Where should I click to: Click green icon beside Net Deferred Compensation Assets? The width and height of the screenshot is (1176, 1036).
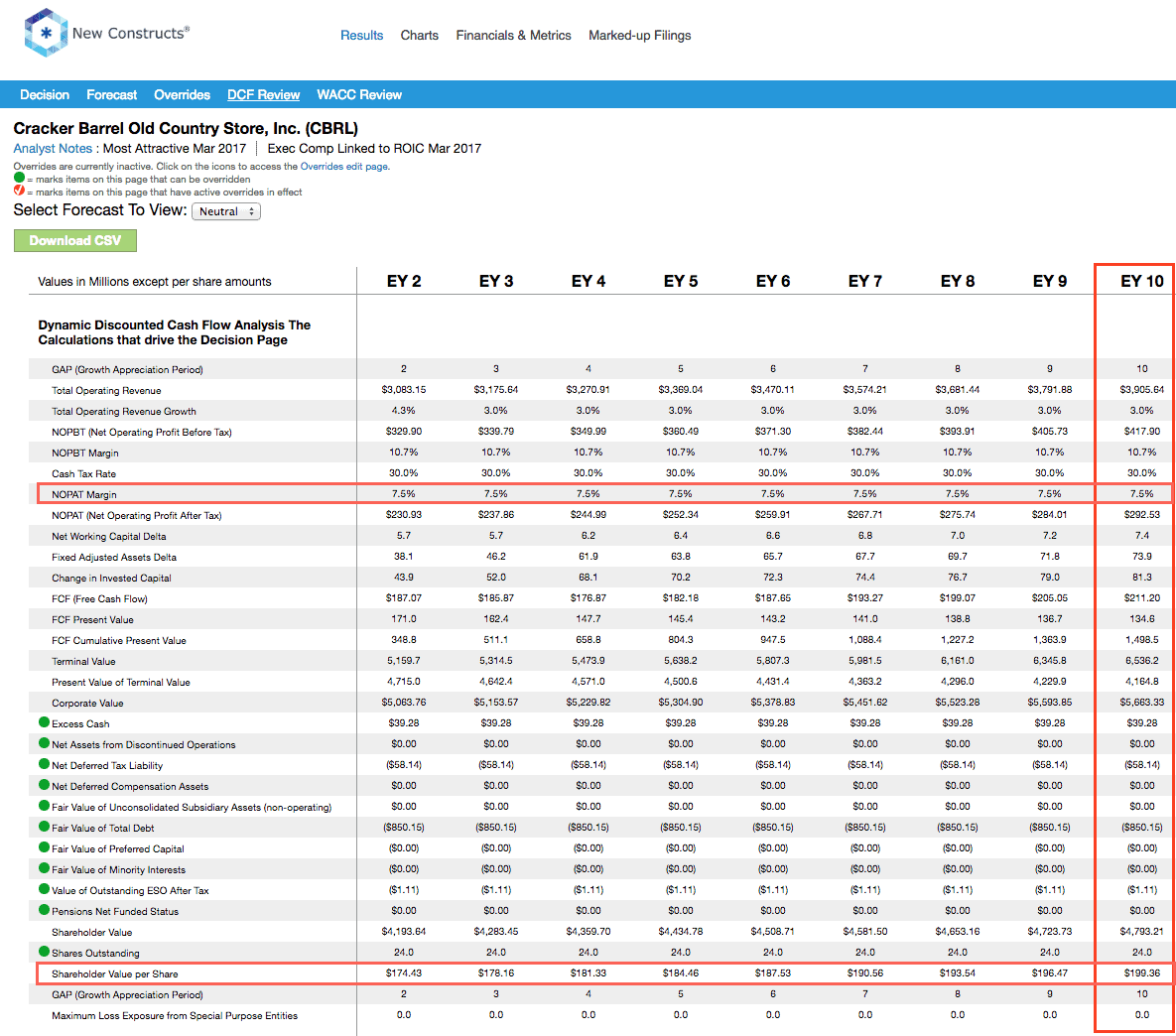[x=44, y=785]
